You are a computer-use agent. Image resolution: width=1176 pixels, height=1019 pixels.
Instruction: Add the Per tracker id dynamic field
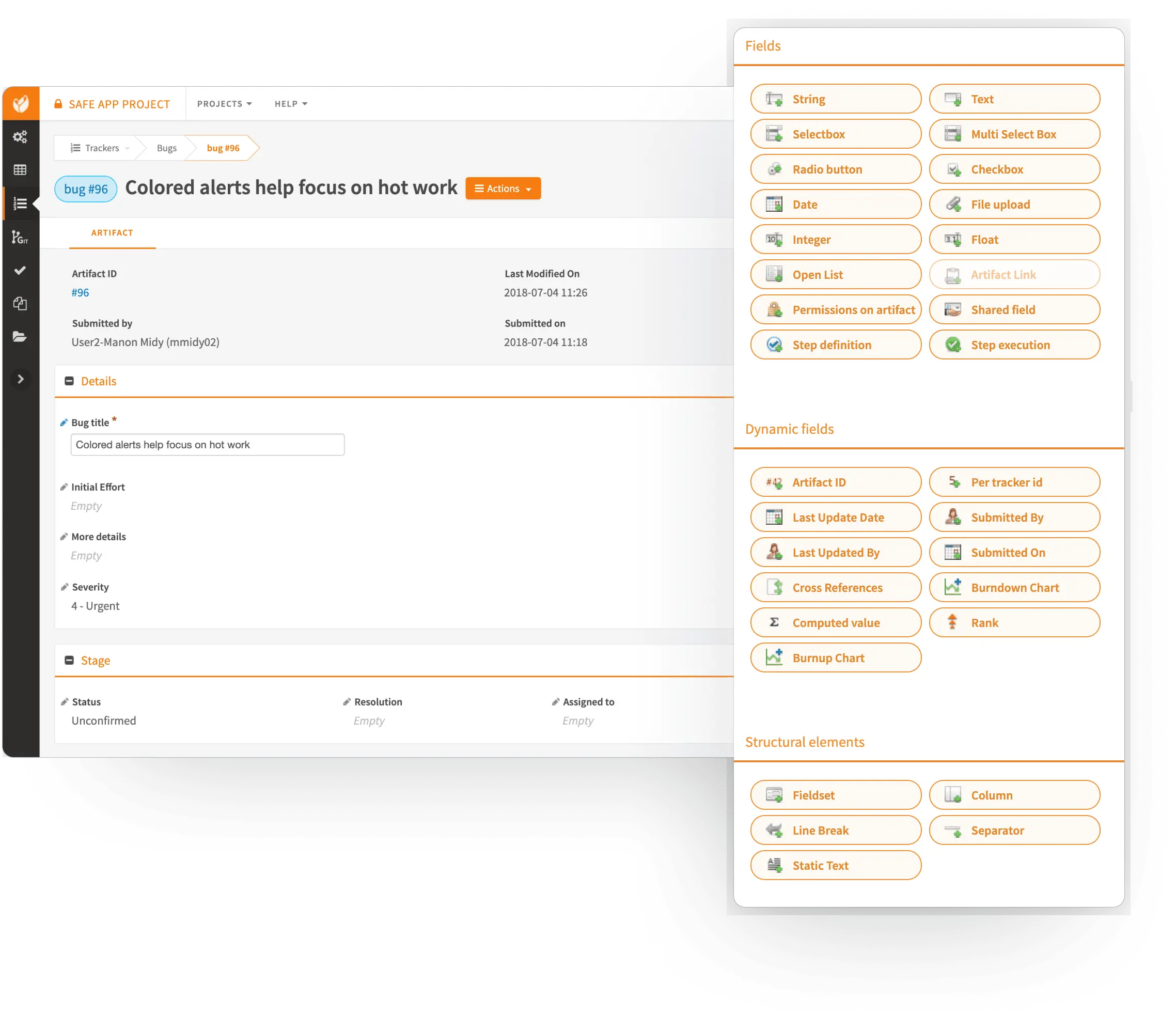tap(1014, 483)
